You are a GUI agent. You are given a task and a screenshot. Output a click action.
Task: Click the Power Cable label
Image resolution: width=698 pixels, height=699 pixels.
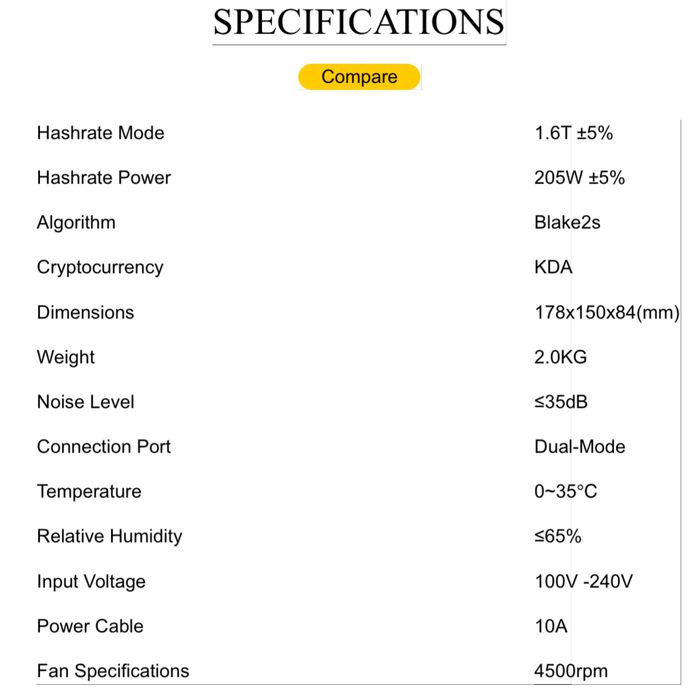90,626
